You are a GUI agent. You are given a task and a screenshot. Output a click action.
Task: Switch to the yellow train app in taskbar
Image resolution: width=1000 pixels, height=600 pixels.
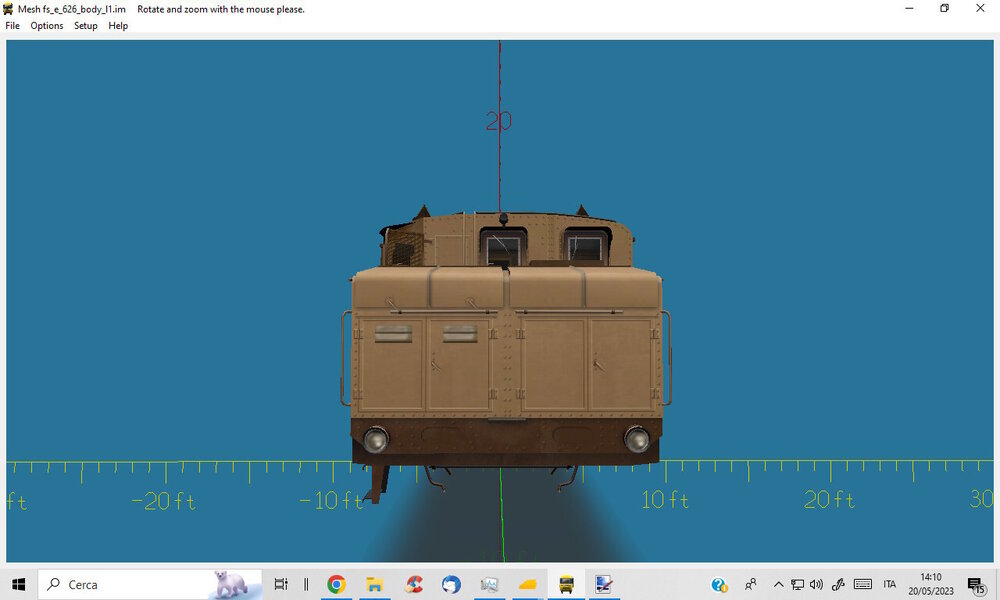point(566,584)
